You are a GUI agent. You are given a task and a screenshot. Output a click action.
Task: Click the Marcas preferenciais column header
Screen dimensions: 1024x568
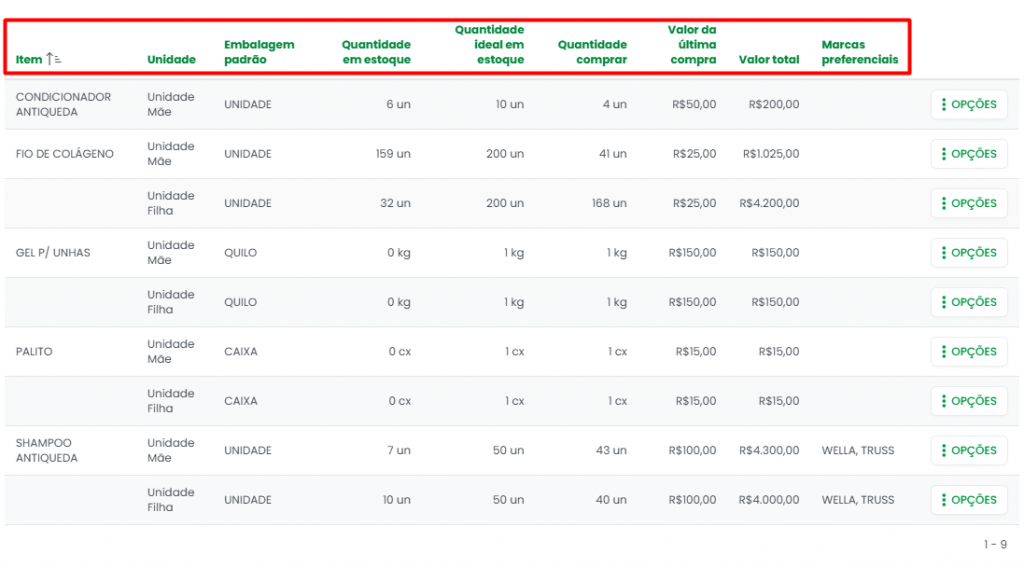[x=859, y=52]
